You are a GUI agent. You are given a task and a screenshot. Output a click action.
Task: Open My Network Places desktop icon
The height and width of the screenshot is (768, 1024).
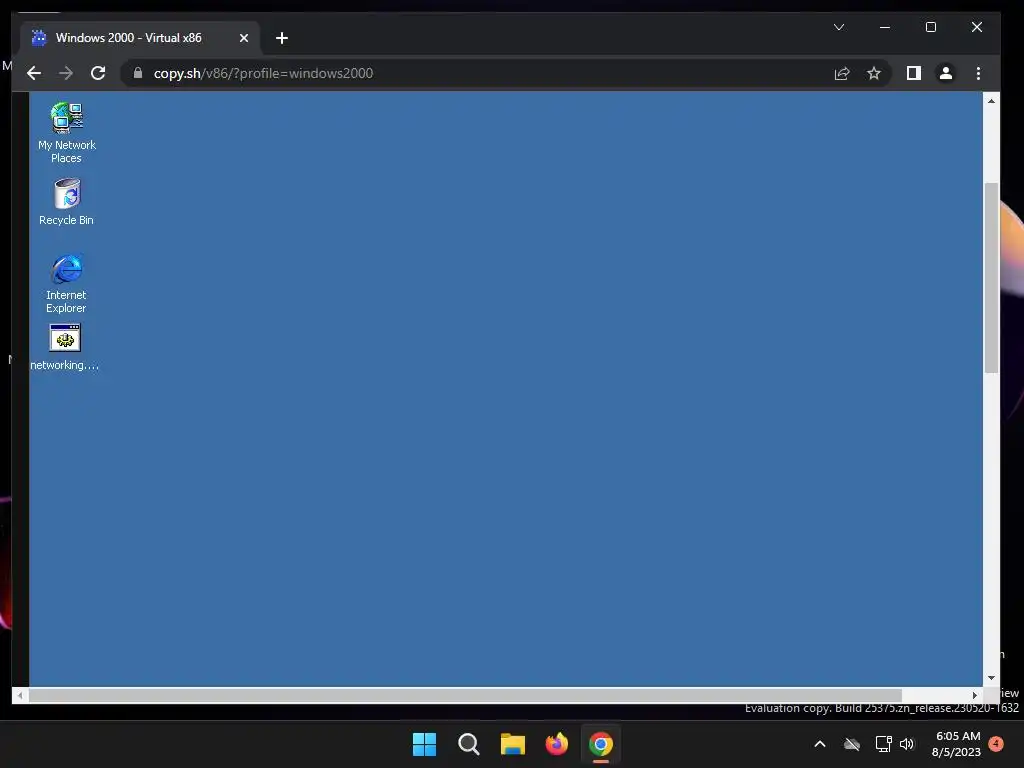point(67,133)
